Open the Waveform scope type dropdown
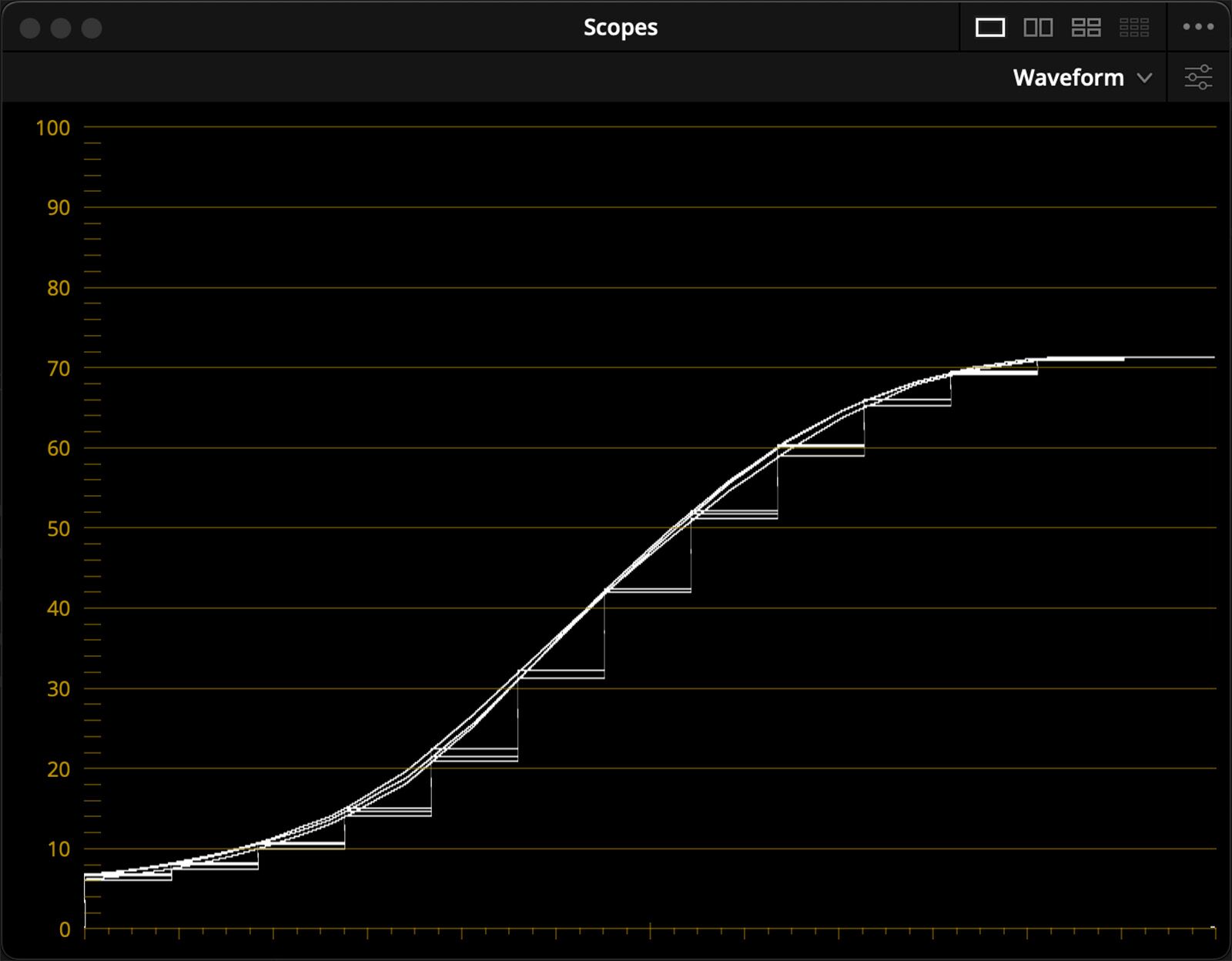Image resolution: width=1232 pixels, height=961 pixels. pos(1069,78)
